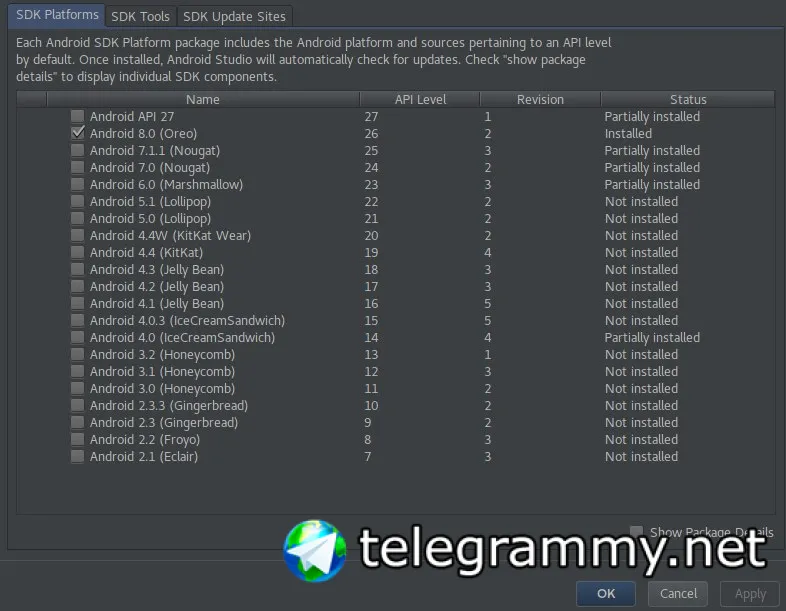This screenshot has height=611, width=786.
Task: Click the Cancel button
Action: point(679,593)
